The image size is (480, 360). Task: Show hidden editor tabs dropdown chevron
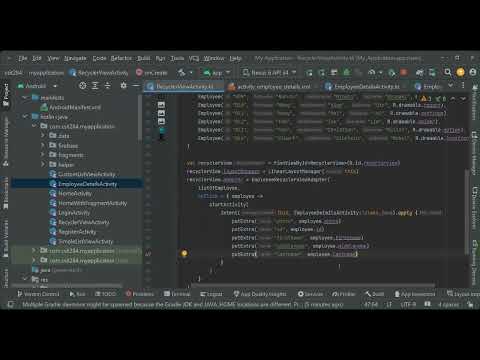[x=451, y=86]
